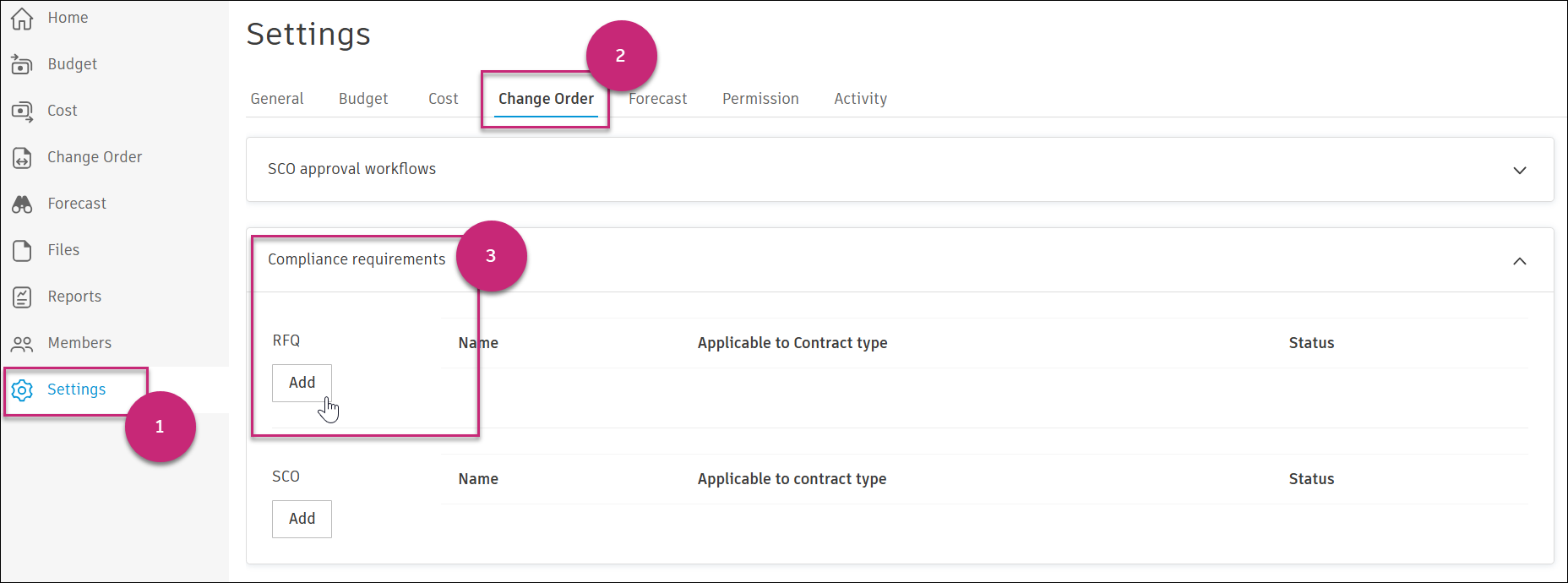Collapse the Compliance requirements section
The image size is (1568, 583).
point(1519,261)
